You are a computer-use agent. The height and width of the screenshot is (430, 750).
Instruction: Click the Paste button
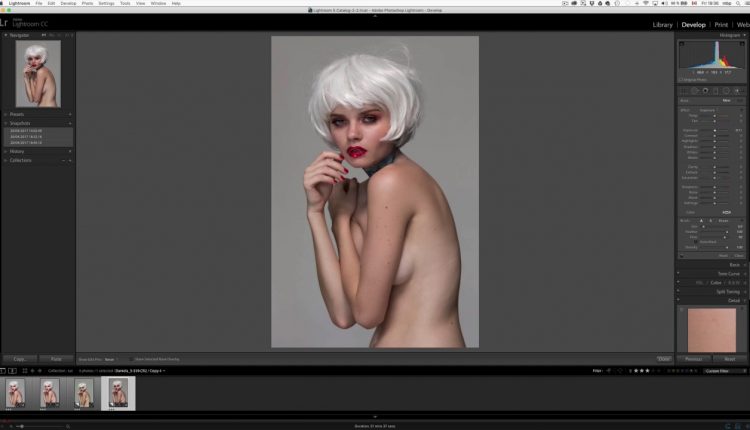click(x=56, y=359)
